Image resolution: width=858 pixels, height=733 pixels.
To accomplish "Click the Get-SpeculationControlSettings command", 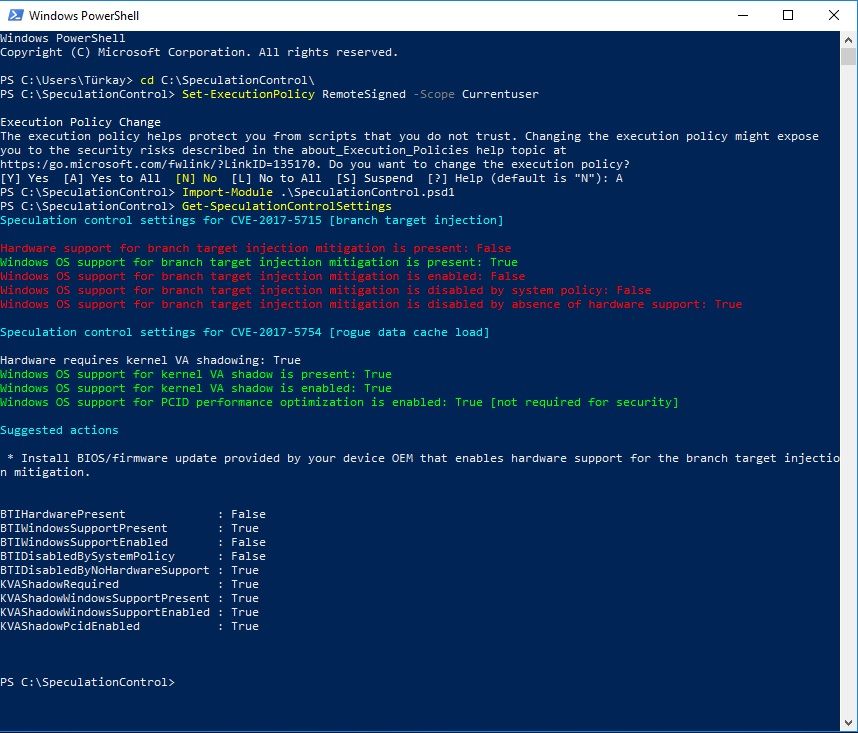I will (x=287, y=206).
